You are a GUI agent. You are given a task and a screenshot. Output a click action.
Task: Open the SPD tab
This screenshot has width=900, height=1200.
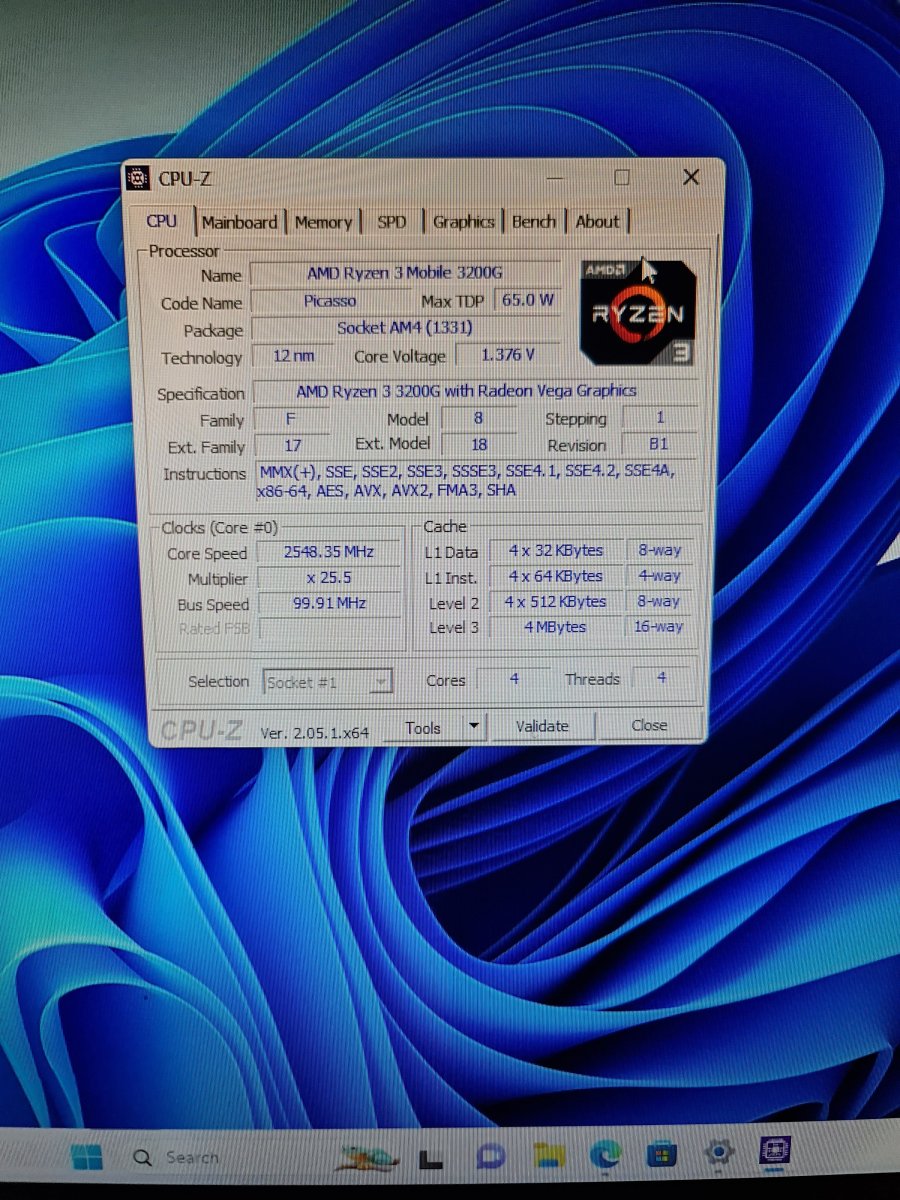(x=392, y=221)
